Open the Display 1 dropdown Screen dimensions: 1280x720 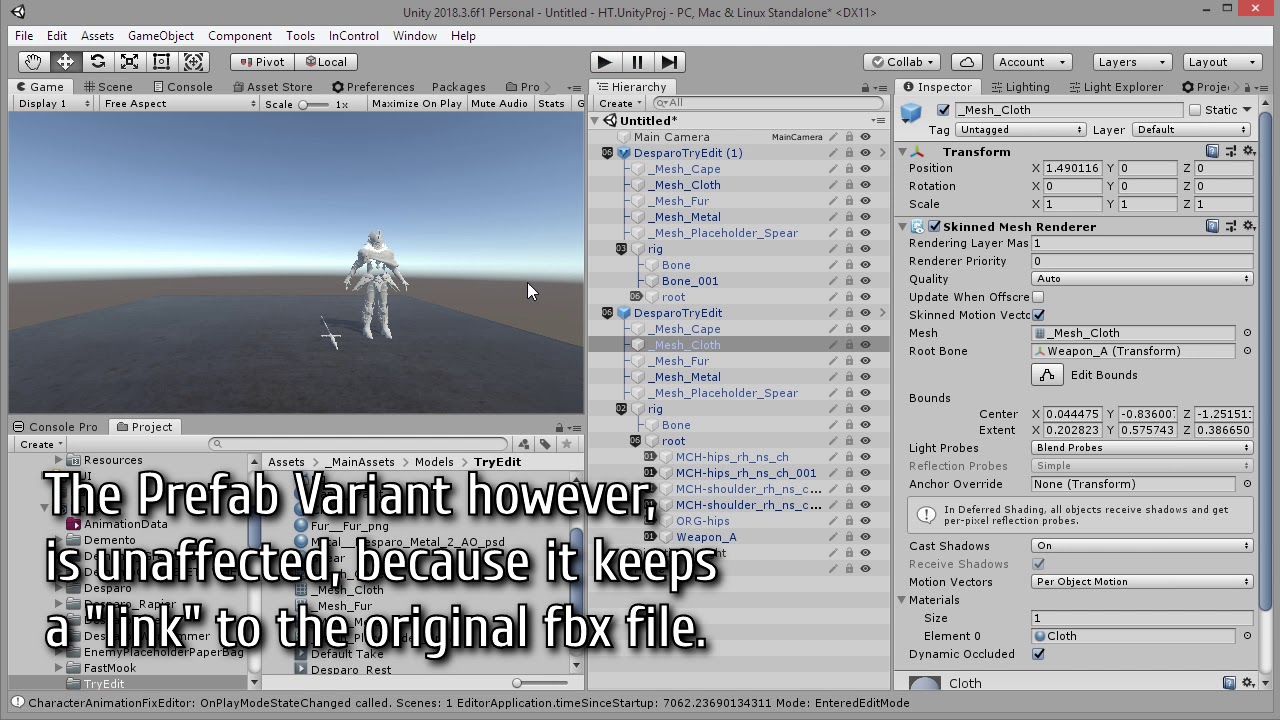coord(52,104)
